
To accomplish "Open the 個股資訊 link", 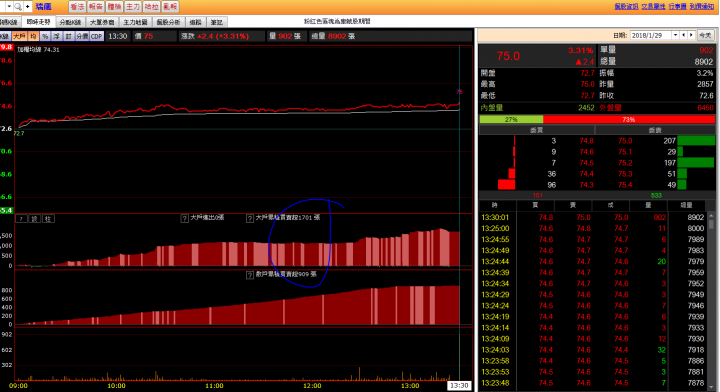I will [626, 6].
